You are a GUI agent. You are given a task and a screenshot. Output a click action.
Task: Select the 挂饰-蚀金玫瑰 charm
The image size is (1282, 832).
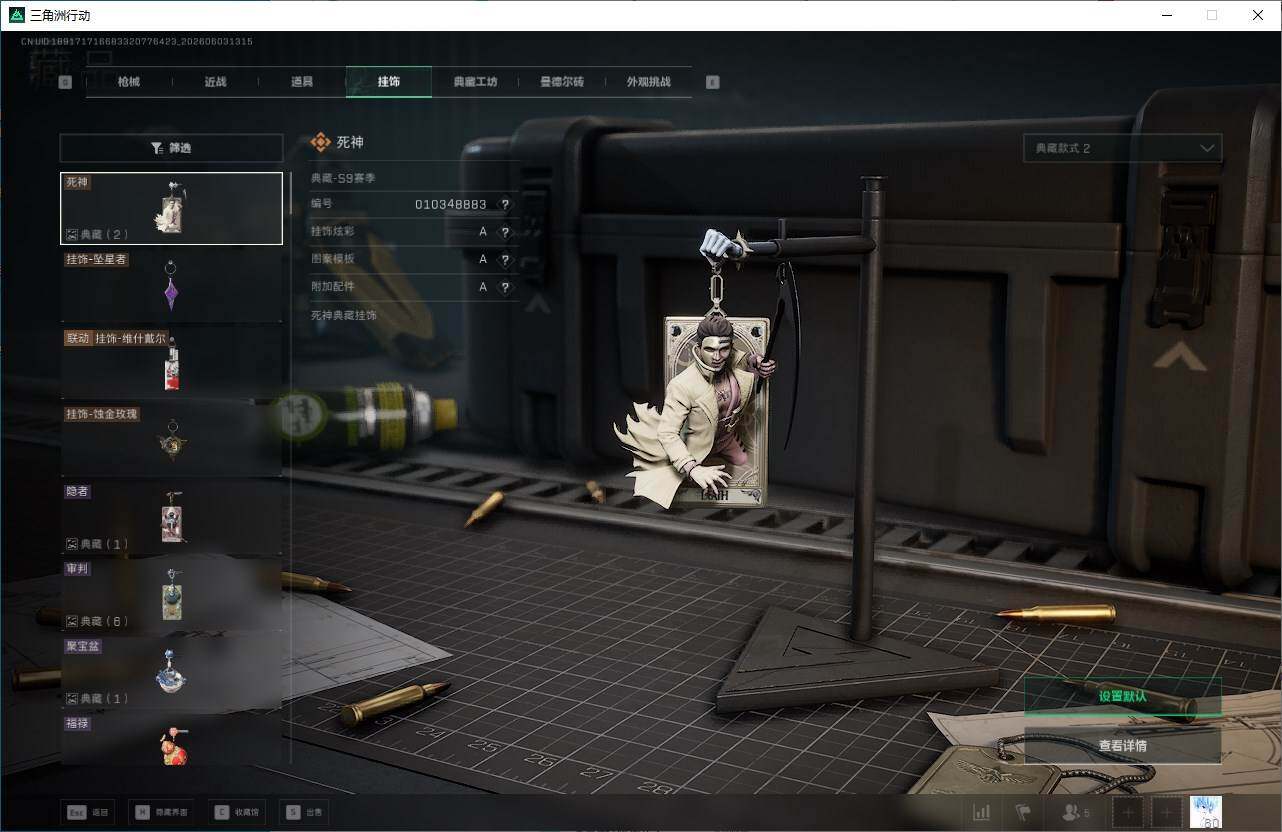click(x=171, y=441)
